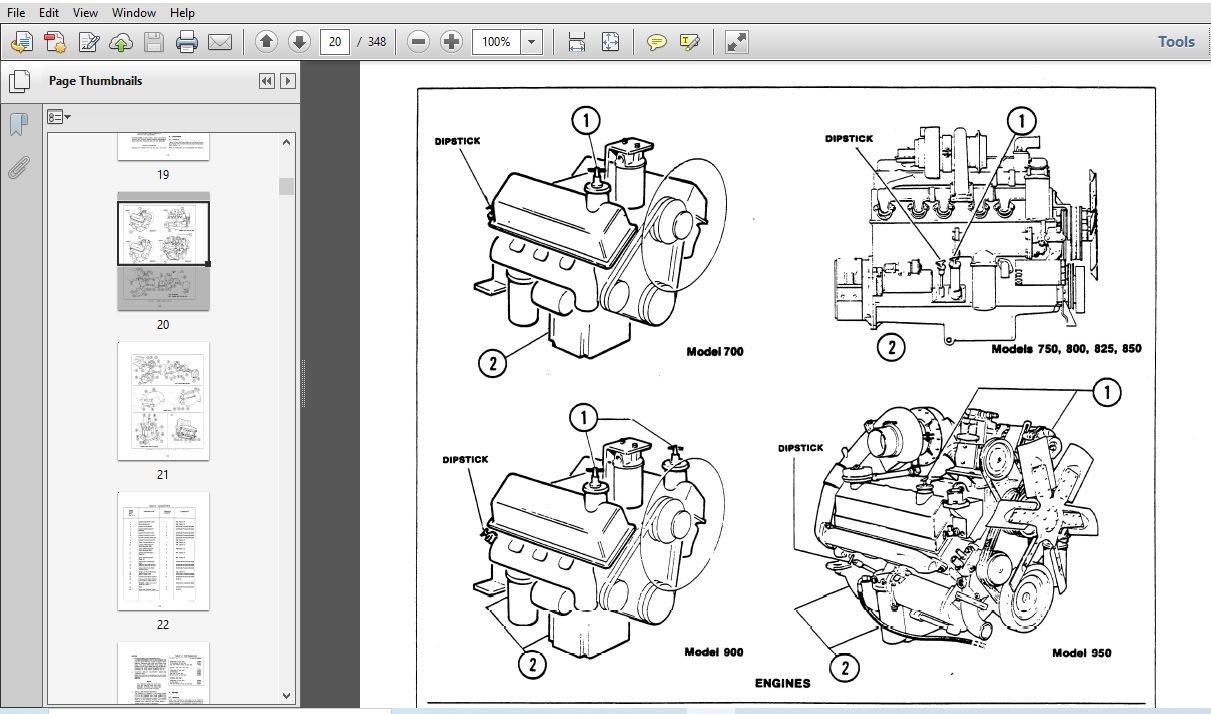This screenshot has width=1211, height=714.
Task: Click the Sticky Note comment icon
Action: point(656,42)
